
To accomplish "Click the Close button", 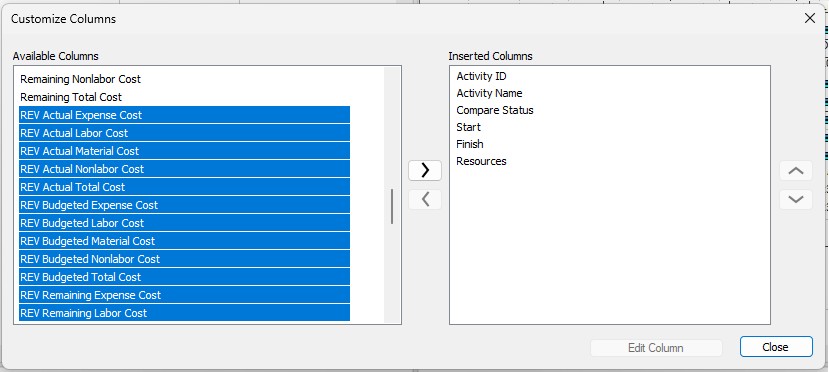I will [x=776, y=347].
